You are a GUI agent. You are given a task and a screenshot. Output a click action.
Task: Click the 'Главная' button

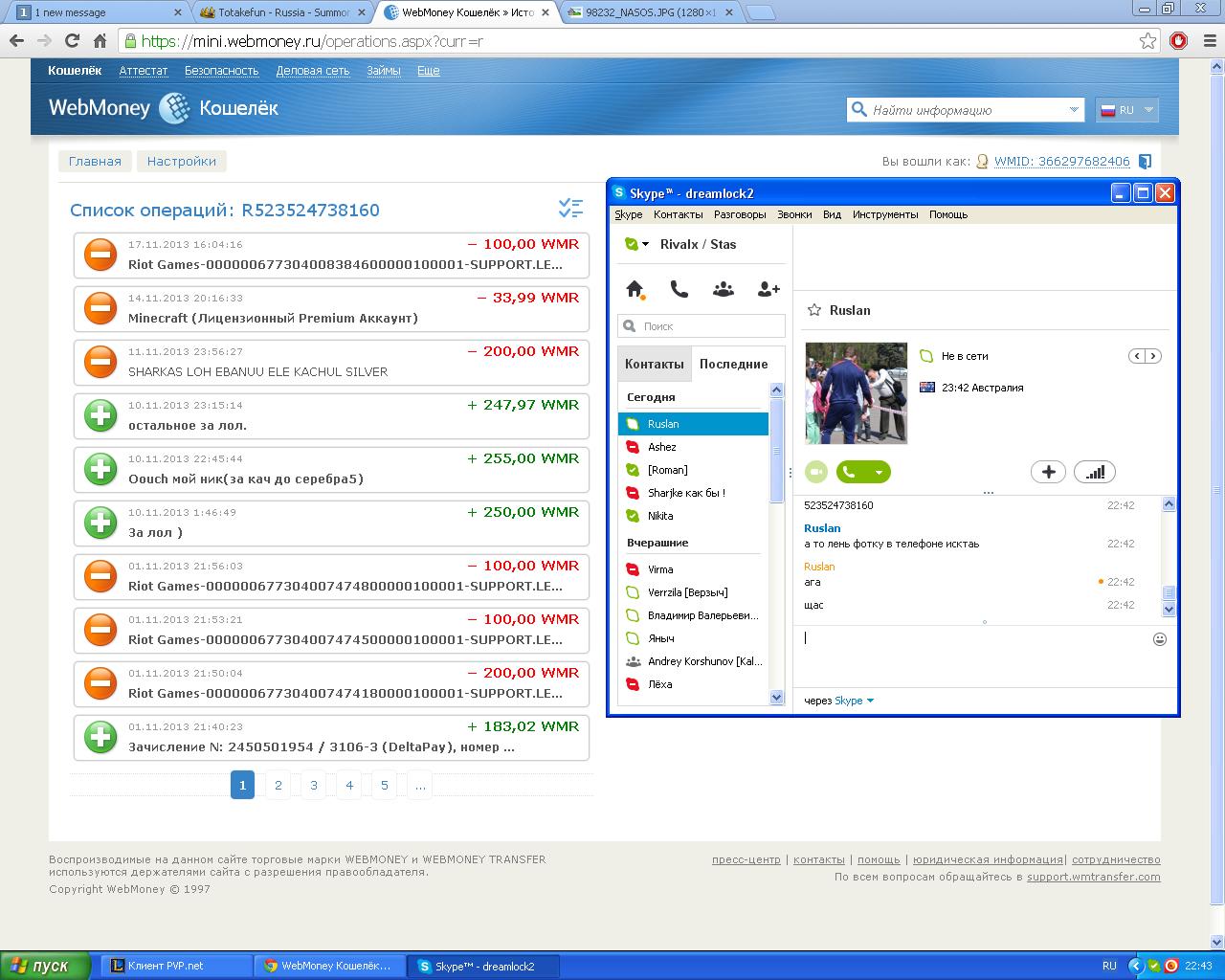(95, 161)
